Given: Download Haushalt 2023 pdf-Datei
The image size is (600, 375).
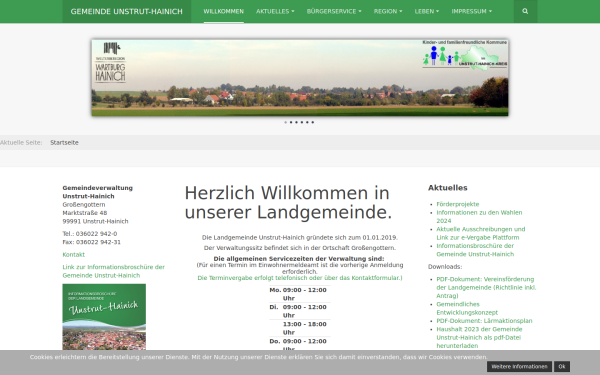Looking at the screenshot, I should [479, 338].
